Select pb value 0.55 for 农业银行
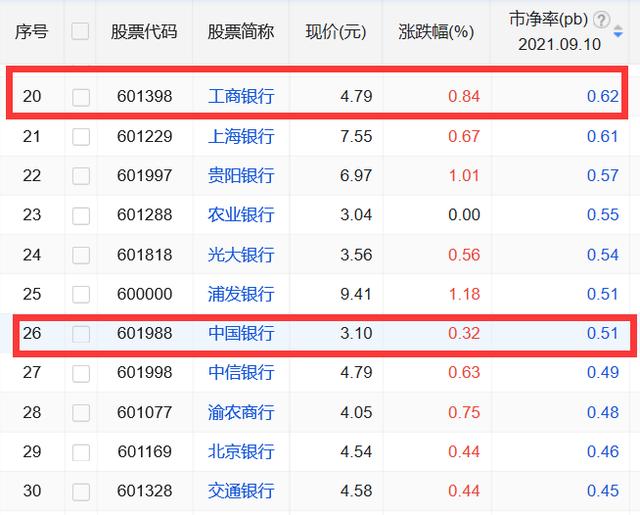This screenshot has height=515, width=640. [x=603, y=215]
